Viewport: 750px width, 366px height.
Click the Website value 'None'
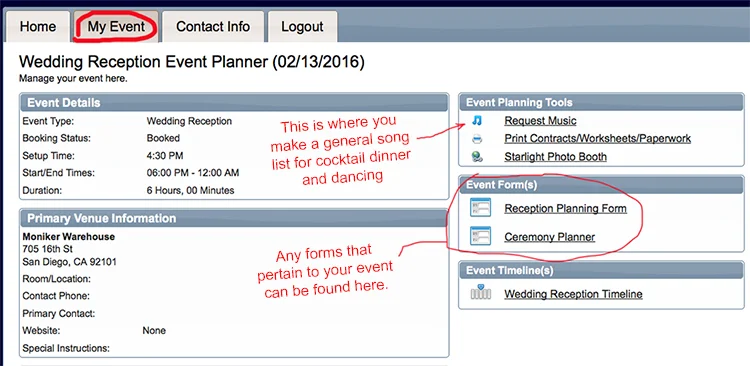154,331
